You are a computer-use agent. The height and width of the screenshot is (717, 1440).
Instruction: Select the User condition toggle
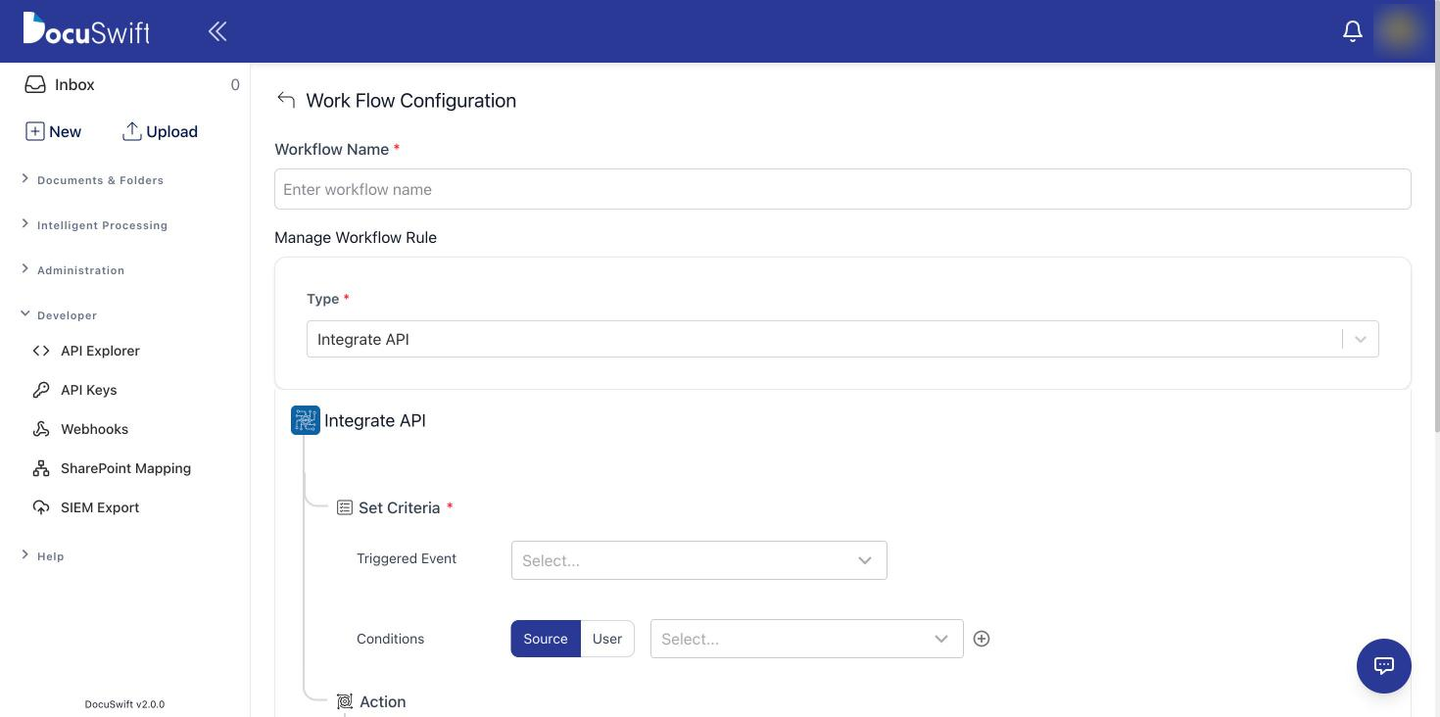[607, 639]
